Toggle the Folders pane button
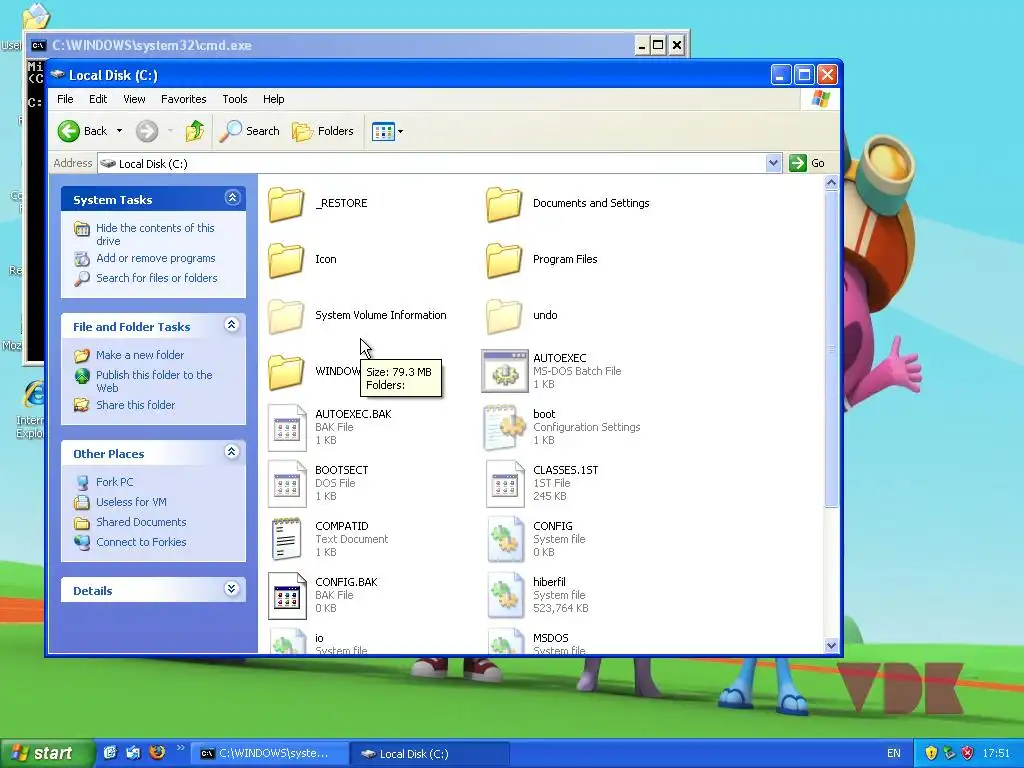This screenshot has width=1024, height=768. tap(322, 131)
